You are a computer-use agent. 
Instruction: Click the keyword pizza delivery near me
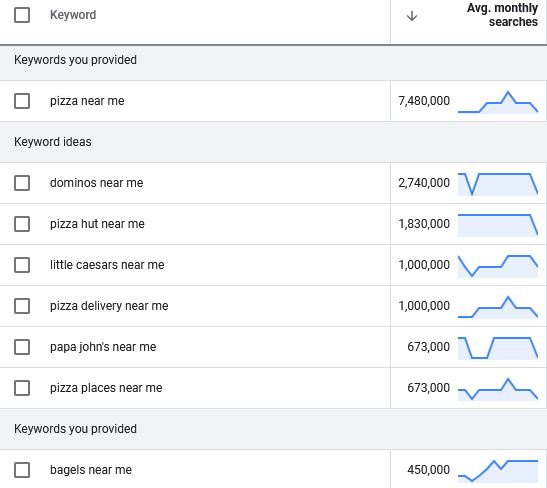109,306
